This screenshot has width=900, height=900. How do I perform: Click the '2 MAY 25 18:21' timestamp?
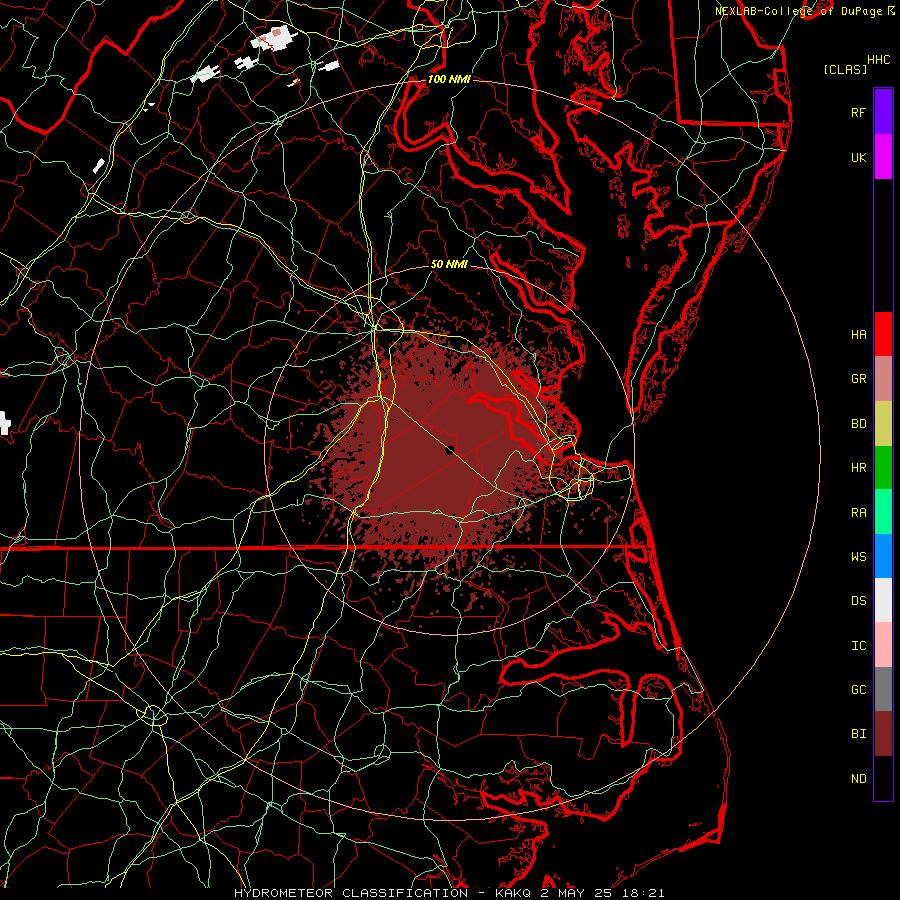(x=603, y=893)
